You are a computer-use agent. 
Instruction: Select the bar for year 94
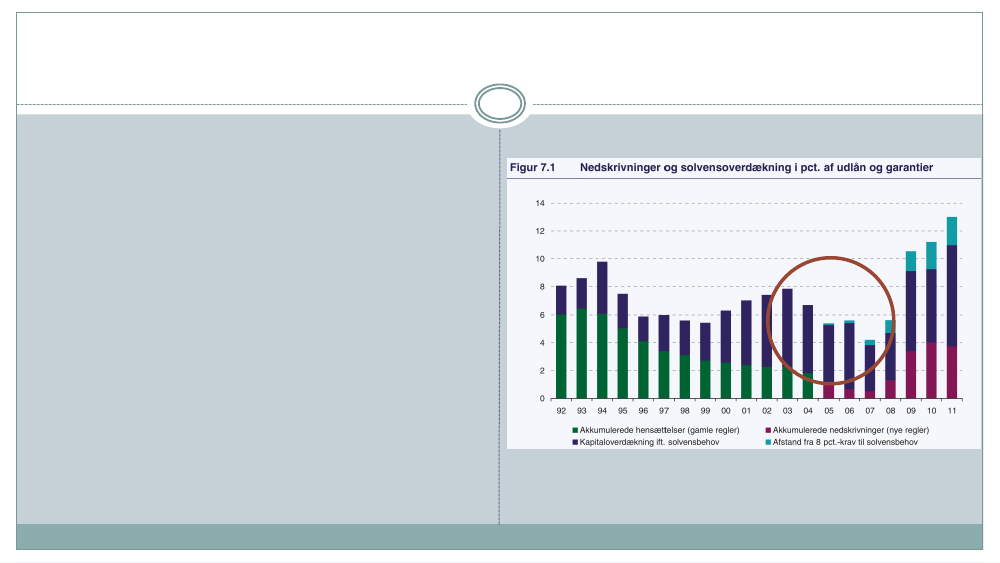point(602,330)
